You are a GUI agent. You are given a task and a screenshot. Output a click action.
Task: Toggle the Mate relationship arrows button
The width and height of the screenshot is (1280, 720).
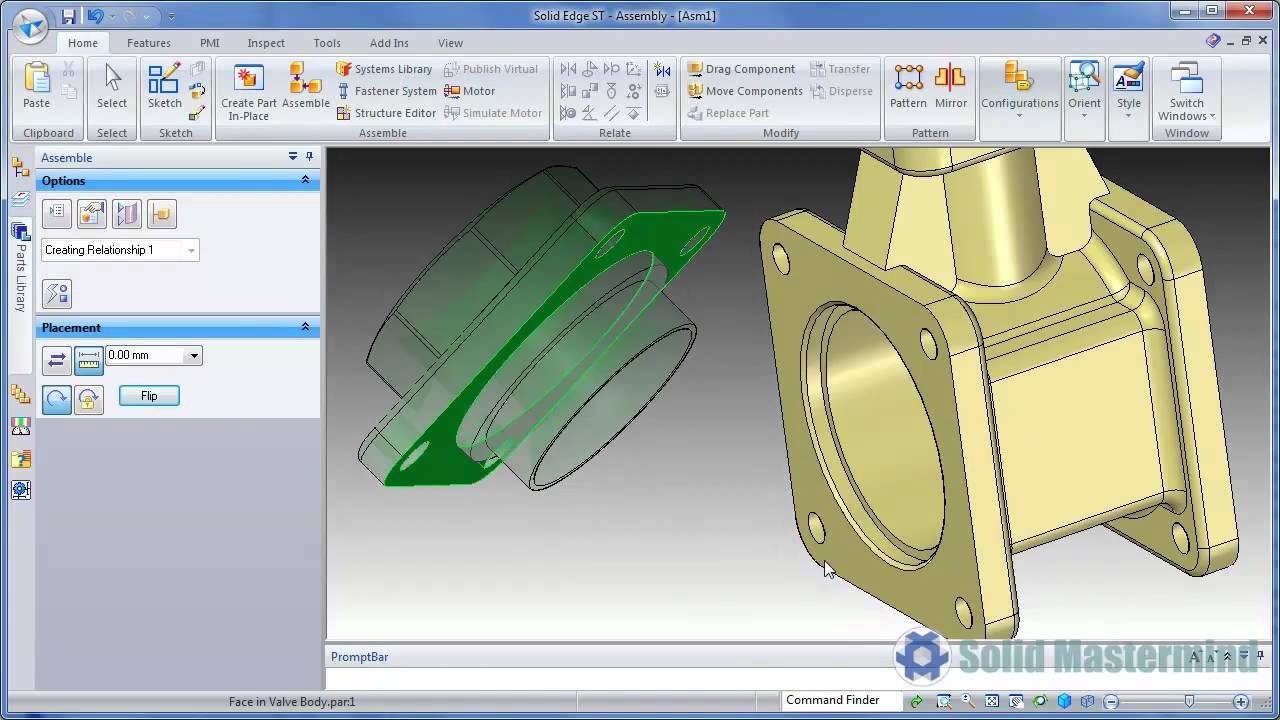click(57, 360)
